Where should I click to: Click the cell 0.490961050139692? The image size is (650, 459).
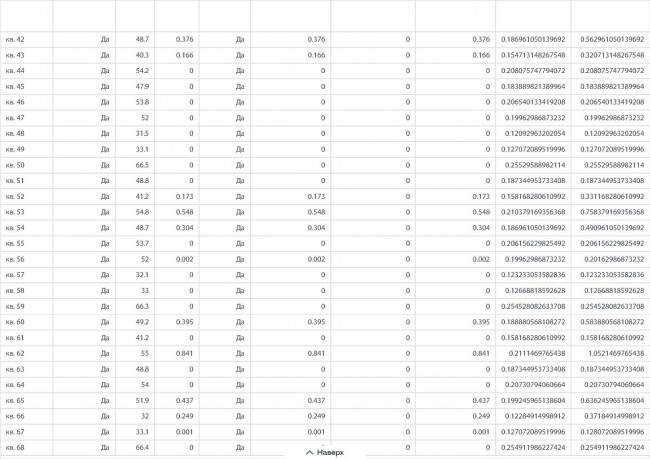coord(612,228)
